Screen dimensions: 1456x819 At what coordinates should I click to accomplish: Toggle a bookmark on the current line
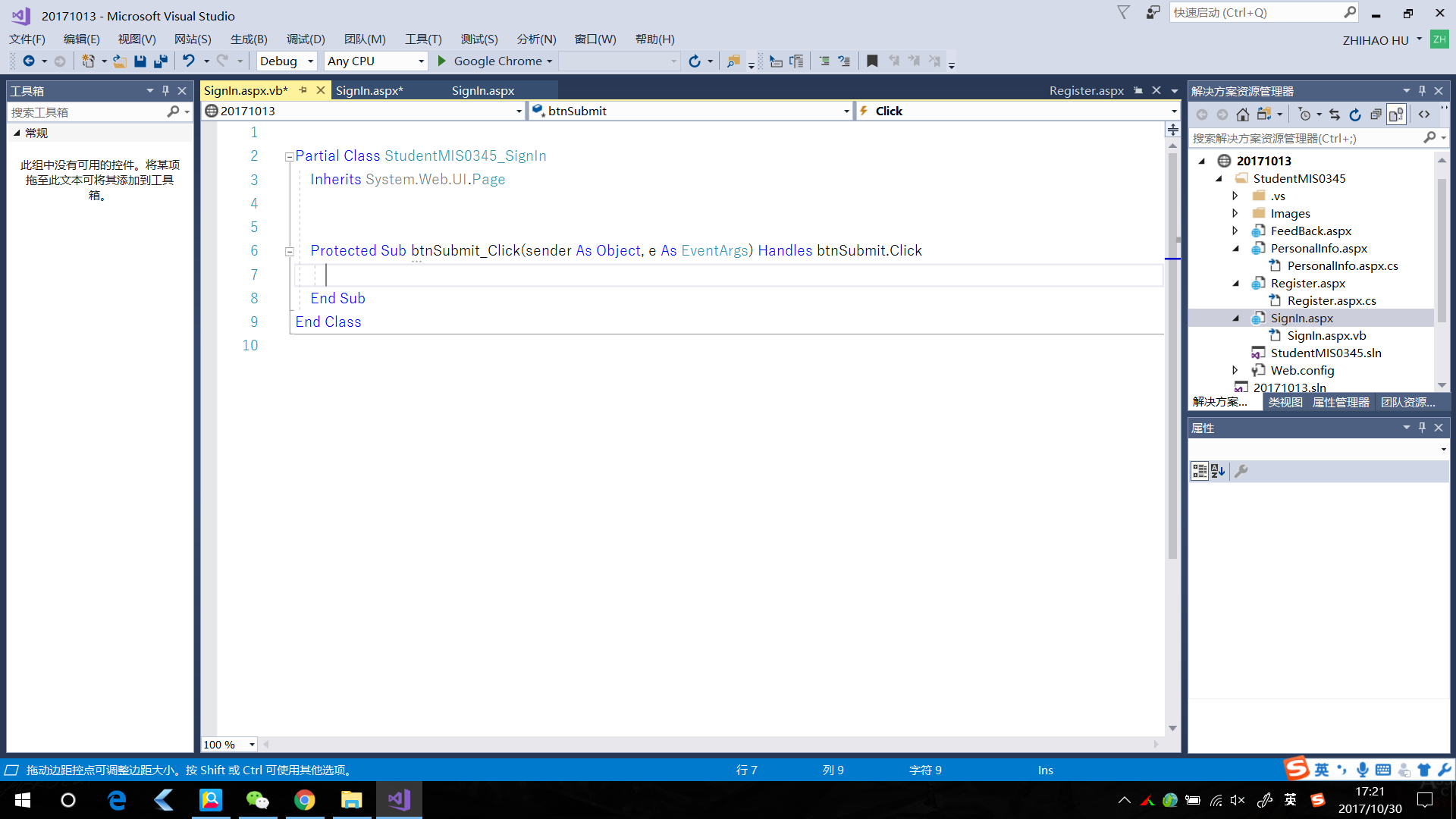[872, 61]
